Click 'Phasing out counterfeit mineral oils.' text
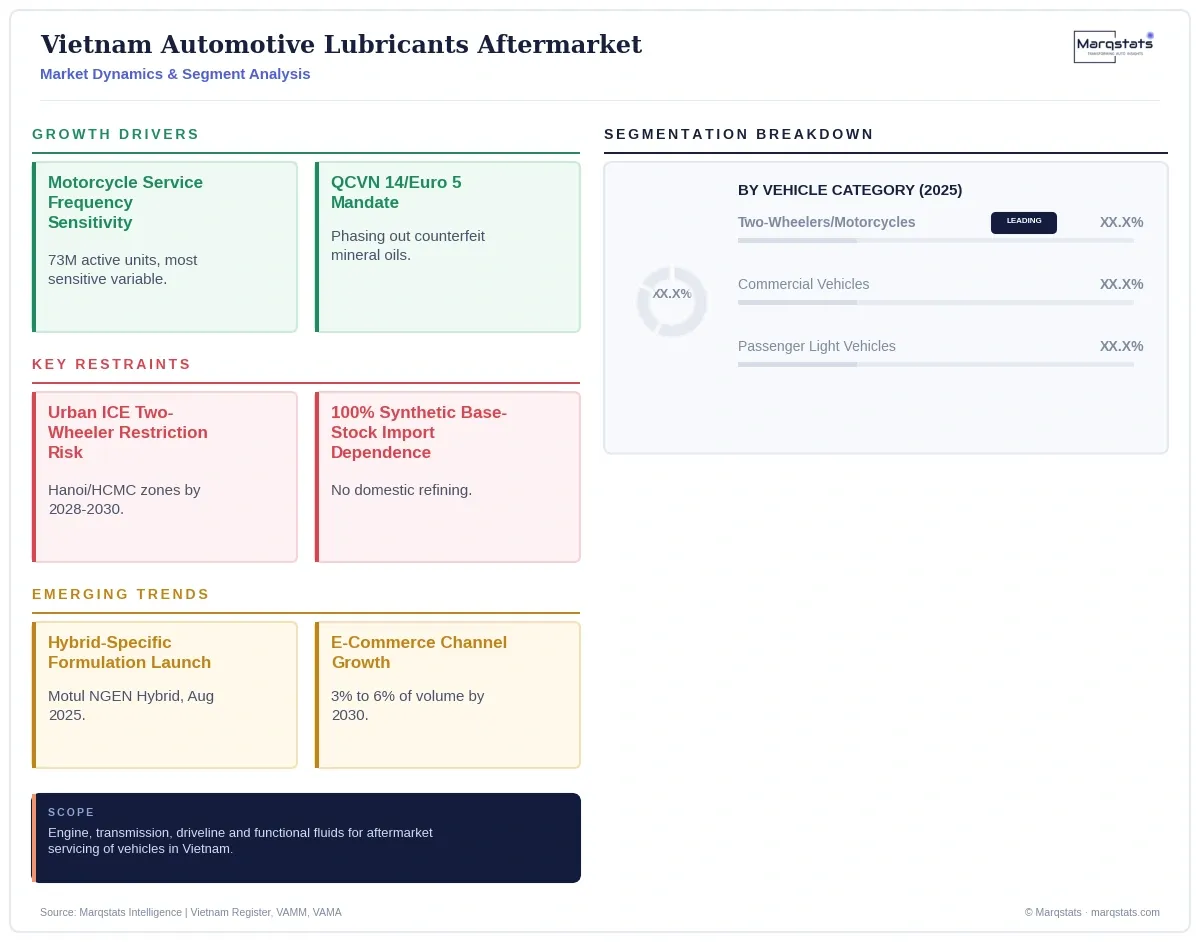 point(408,245)
